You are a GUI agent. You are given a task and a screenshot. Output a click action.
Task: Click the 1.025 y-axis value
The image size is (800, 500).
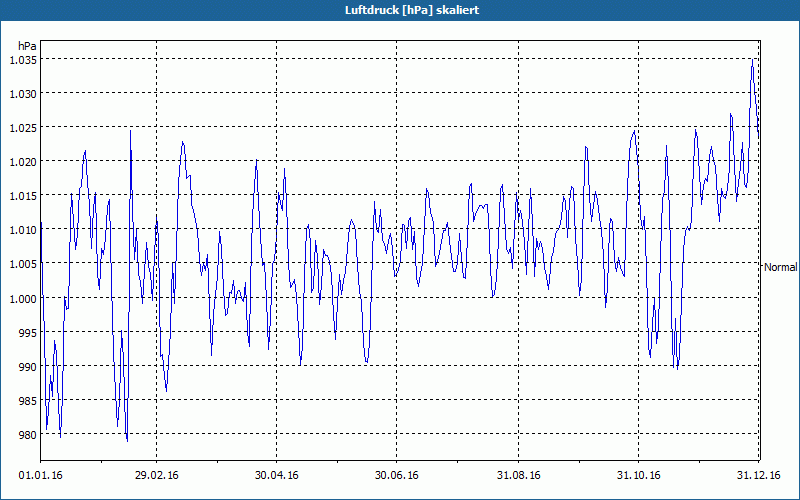(x=23, y=128)
